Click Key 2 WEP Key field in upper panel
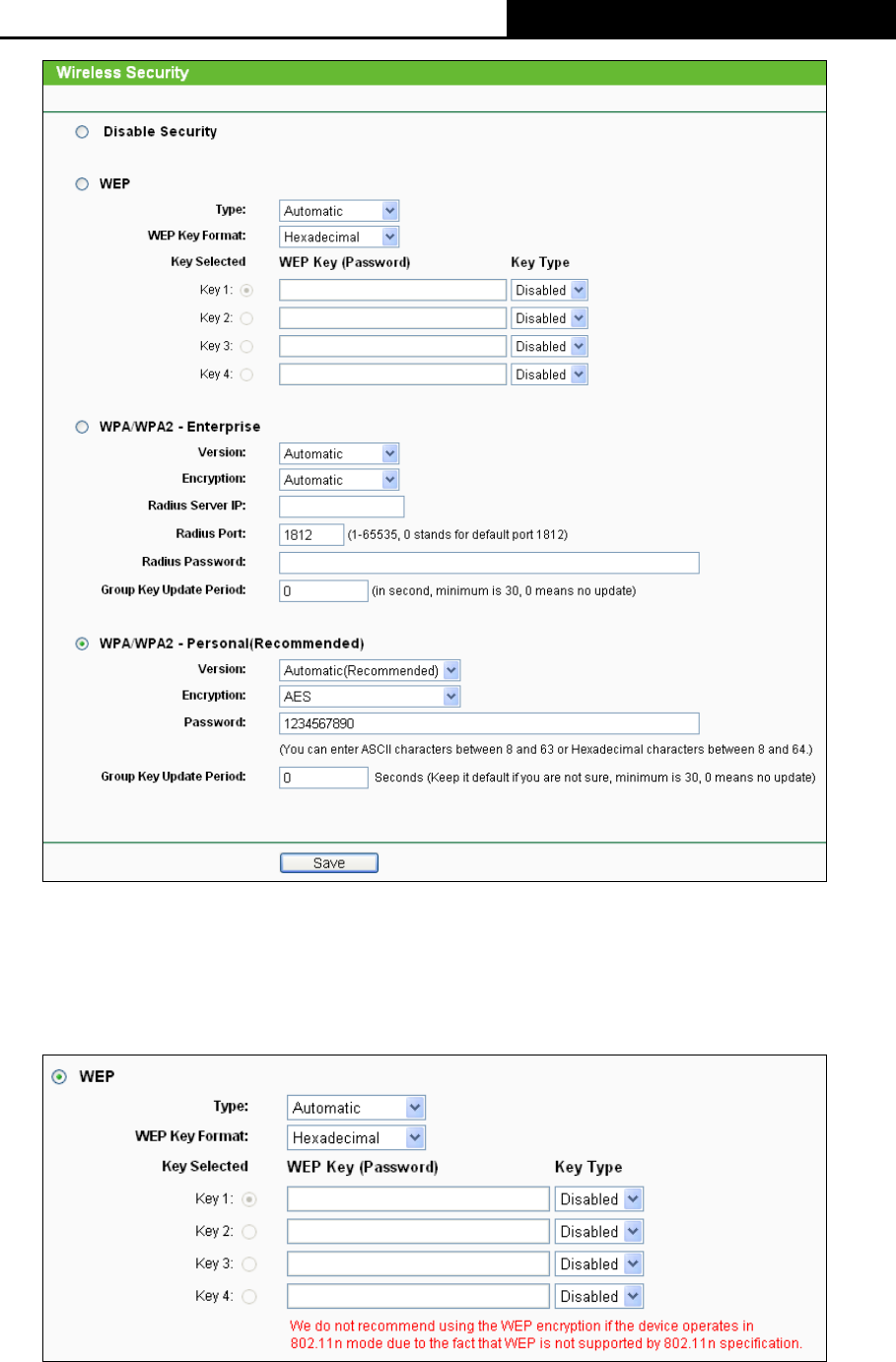This screenshot has height=1362, width=896. point(392,318)
